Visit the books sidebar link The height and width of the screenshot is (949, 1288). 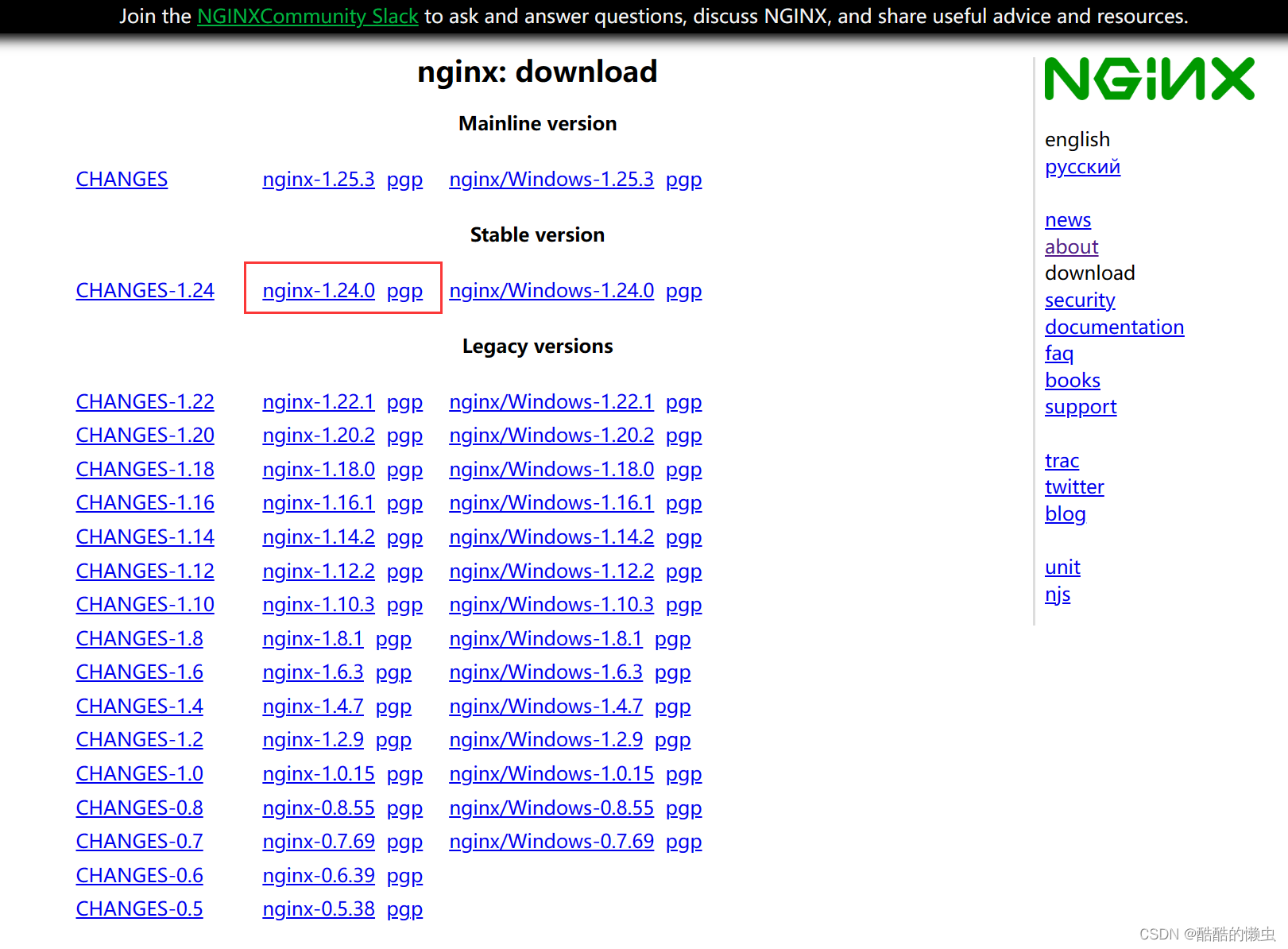[x=1072, y=381]
